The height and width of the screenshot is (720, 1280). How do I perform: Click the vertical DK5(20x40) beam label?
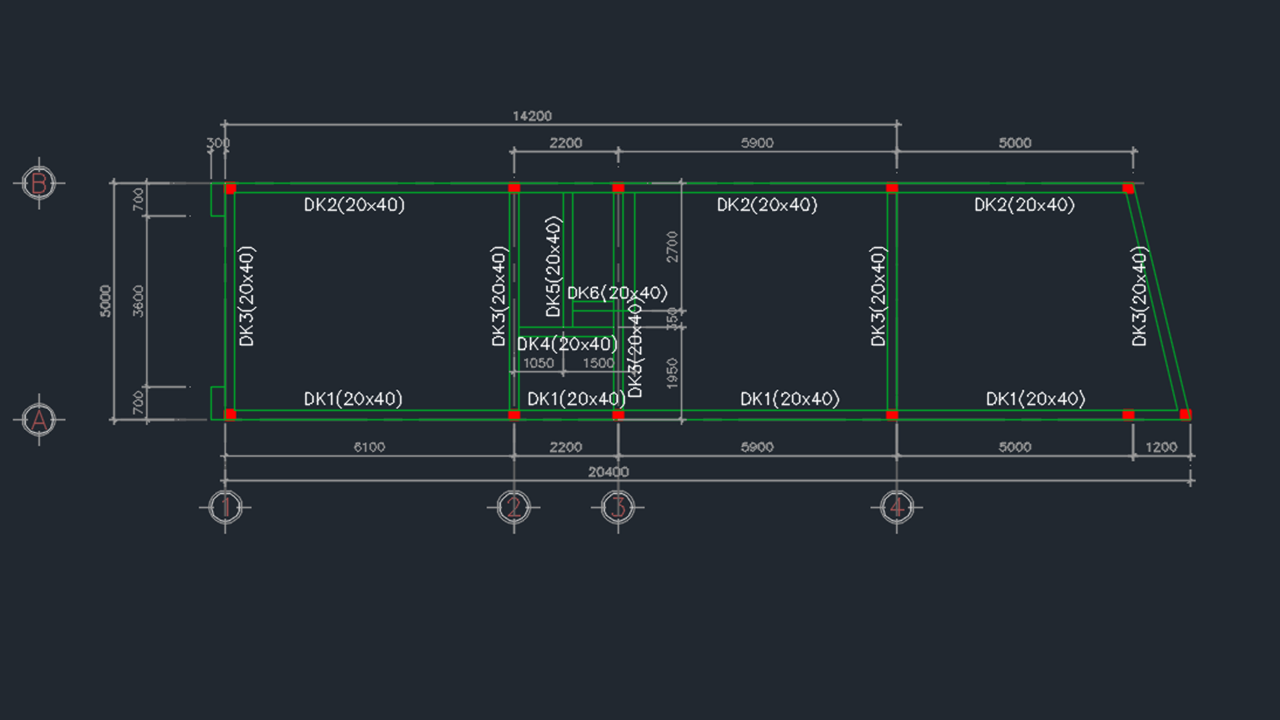click(553, 266)
